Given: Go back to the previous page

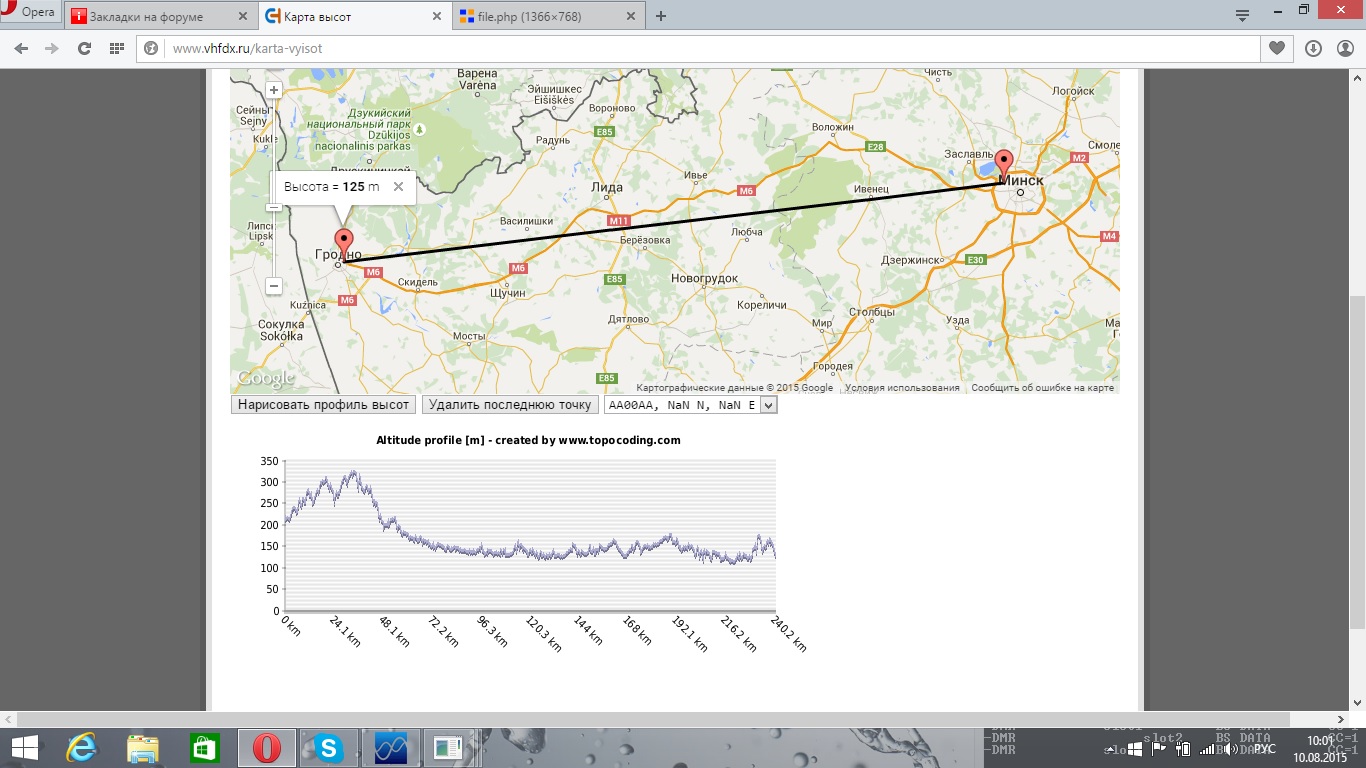Looking at the screenshot, I should (21, 48).
